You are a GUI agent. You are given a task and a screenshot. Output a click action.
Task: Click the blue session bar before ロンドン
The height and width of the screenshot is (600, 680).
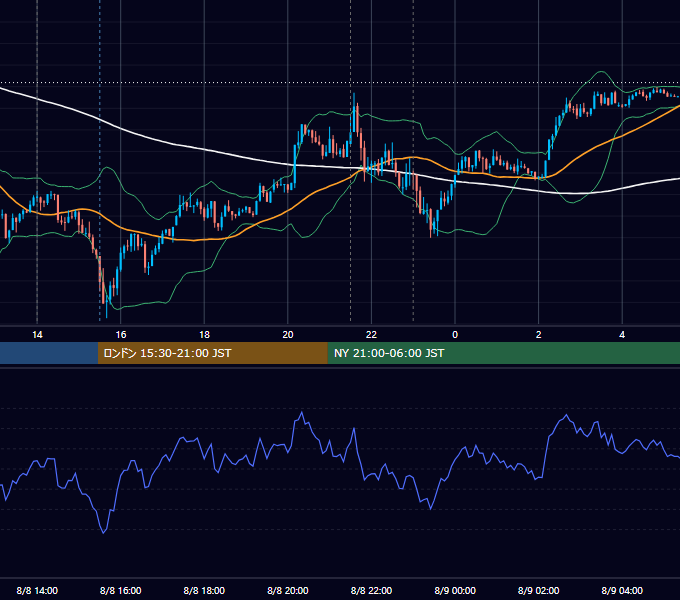49,353
